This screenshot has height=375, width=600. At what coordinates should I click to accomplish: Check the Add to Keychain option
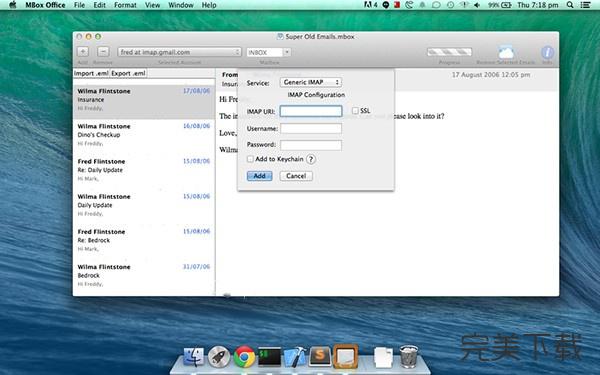[250, 159]
